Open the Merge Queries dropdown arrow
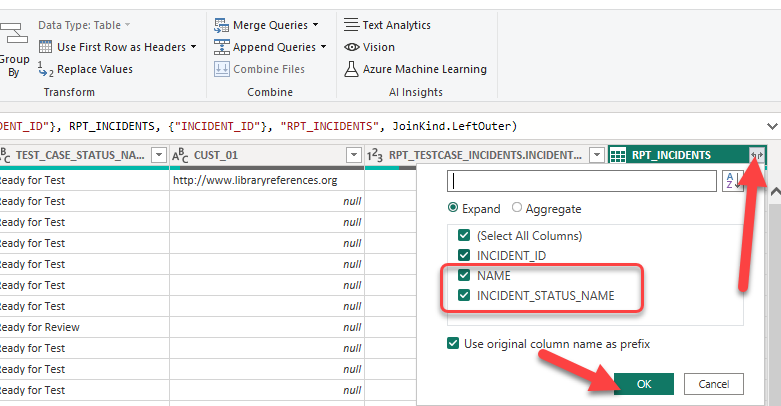Viewport: 781px width, 406px height. click(x=315, y=25)
